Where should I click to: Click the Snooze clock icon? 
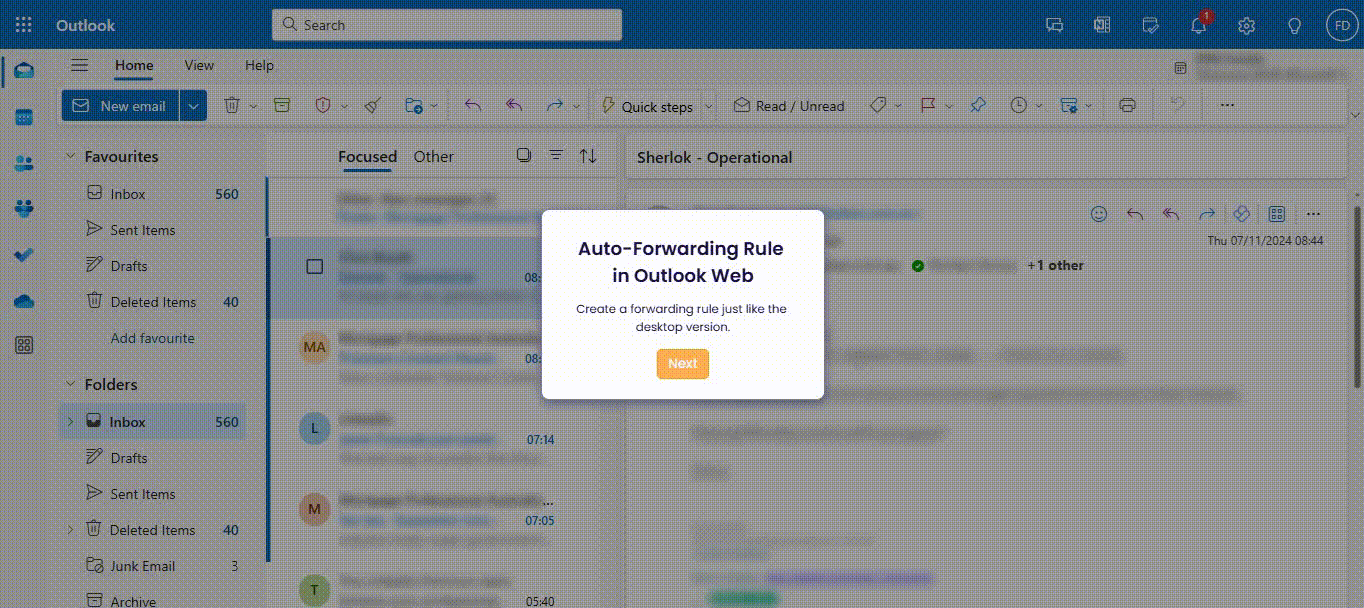click(1018, 105)
